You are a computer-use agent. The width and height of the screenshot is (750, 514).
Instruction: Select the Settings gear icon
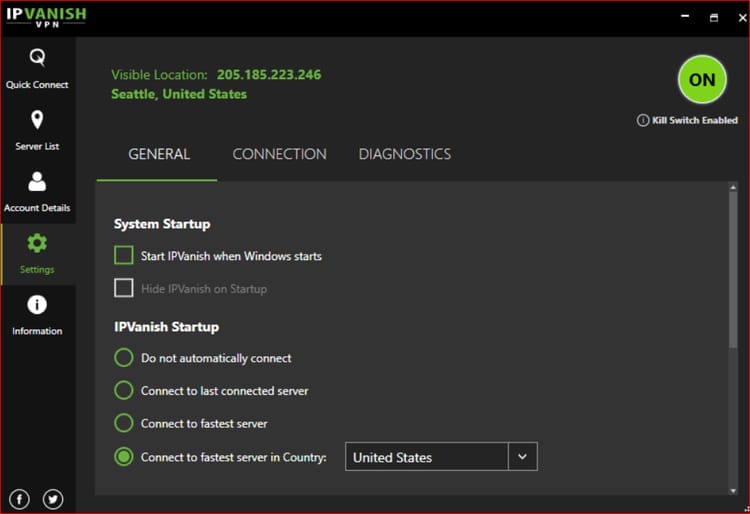[x=37, y=243]
